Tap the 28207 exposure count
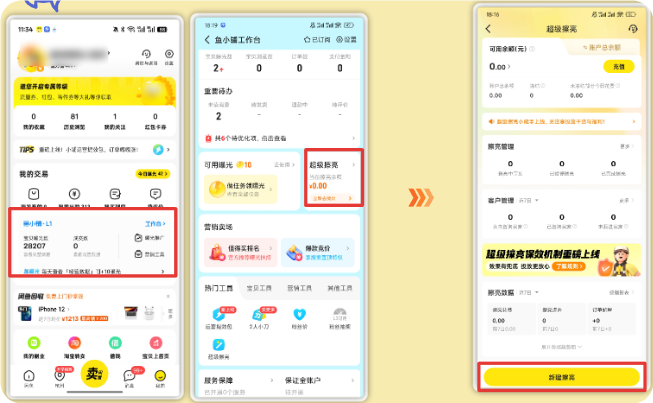Viewport: 653px width, 403px height. [34, 246]
